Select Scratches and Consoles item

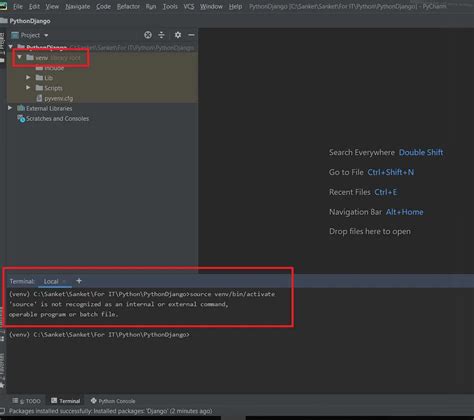coord(53,119)
